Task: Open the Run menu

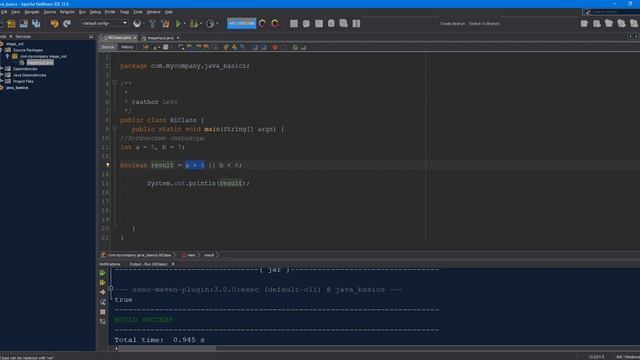Action: 82,12
